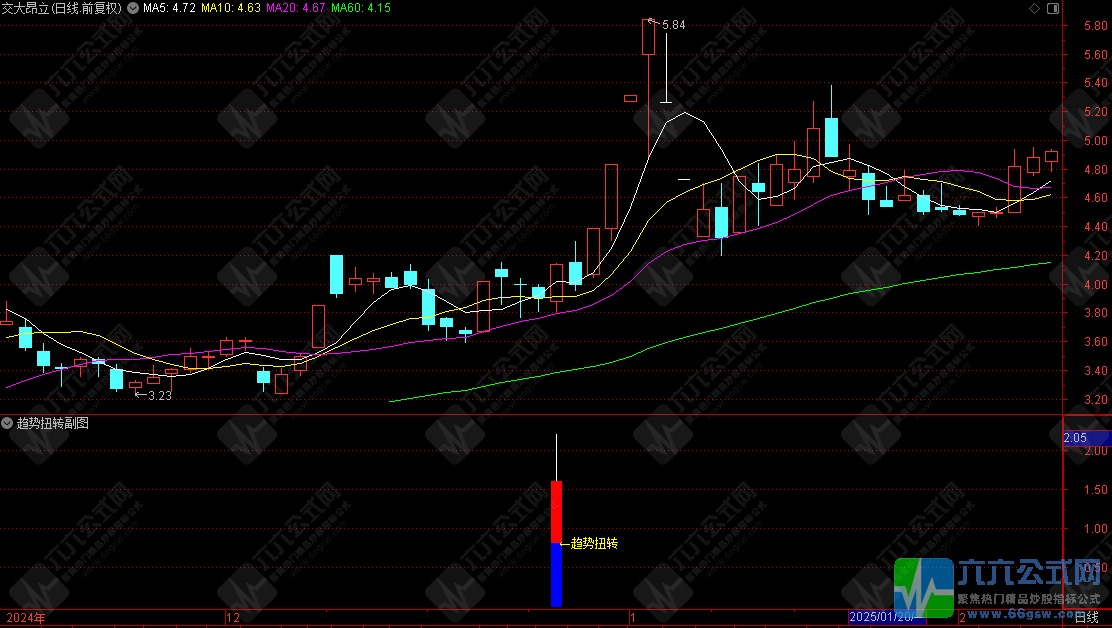The image size is (1112, 628).
Task: Click the 趋势扭转副图 indicator name
Action: tap(52, 423)
